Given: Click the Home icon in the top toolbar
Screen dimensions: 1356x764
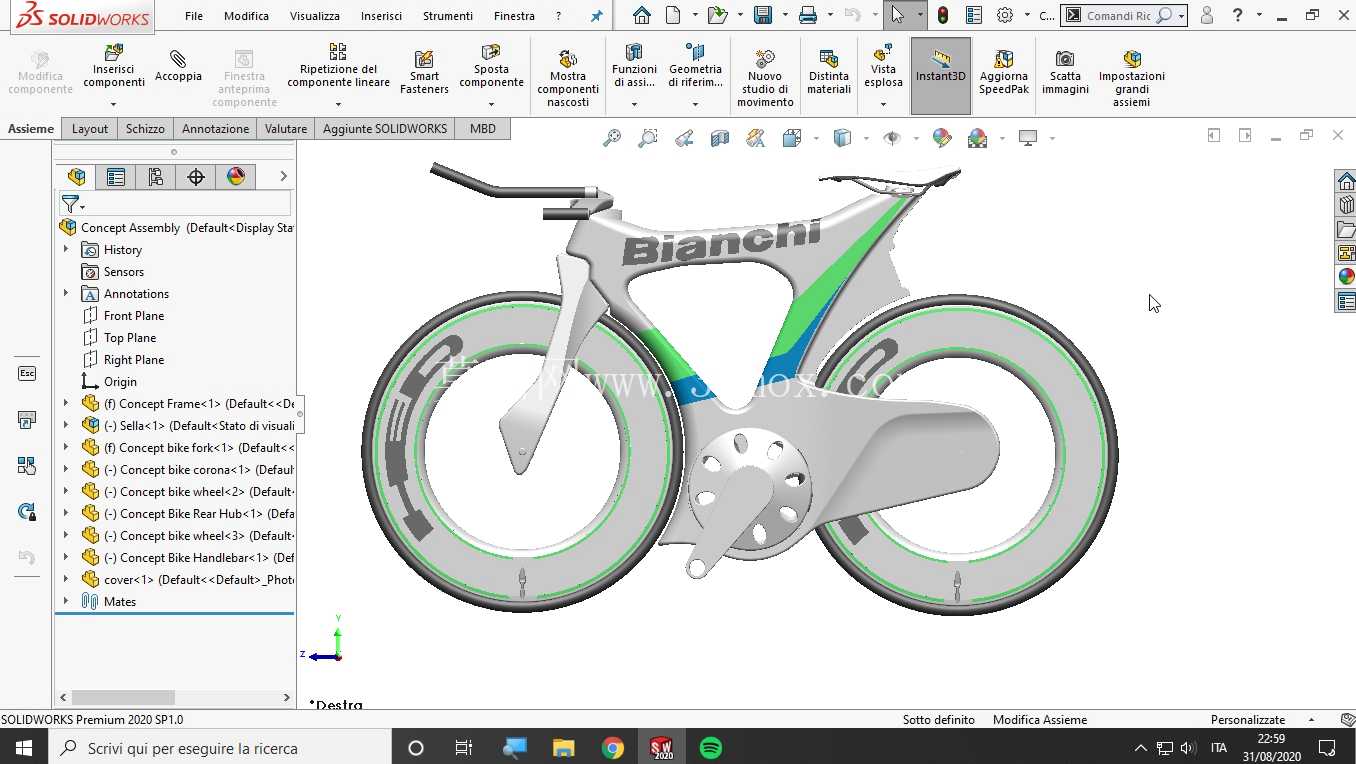Looking at the screenshot, I should click(x=642, y=16).
